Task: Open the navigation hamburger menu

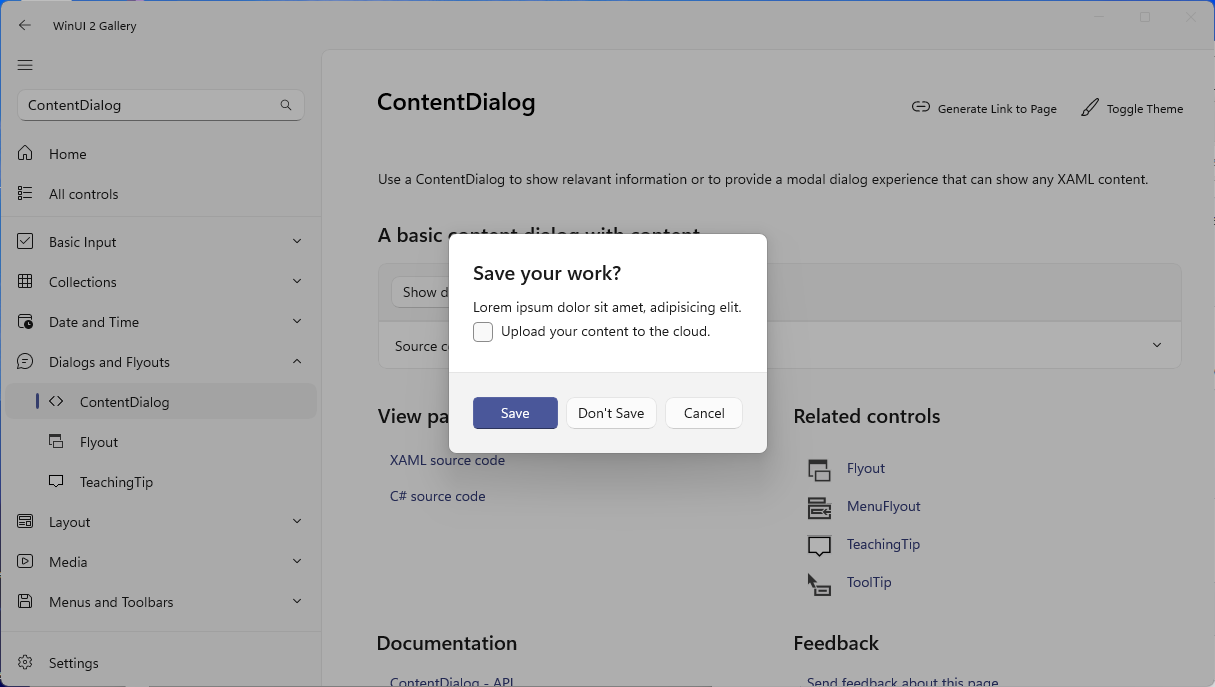Action: click(x=25, y=65)
